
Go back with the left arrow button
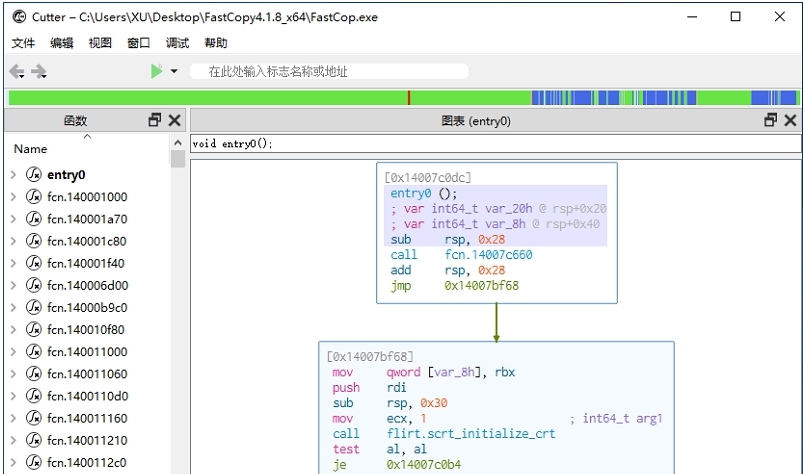click(x=16, y=71)
